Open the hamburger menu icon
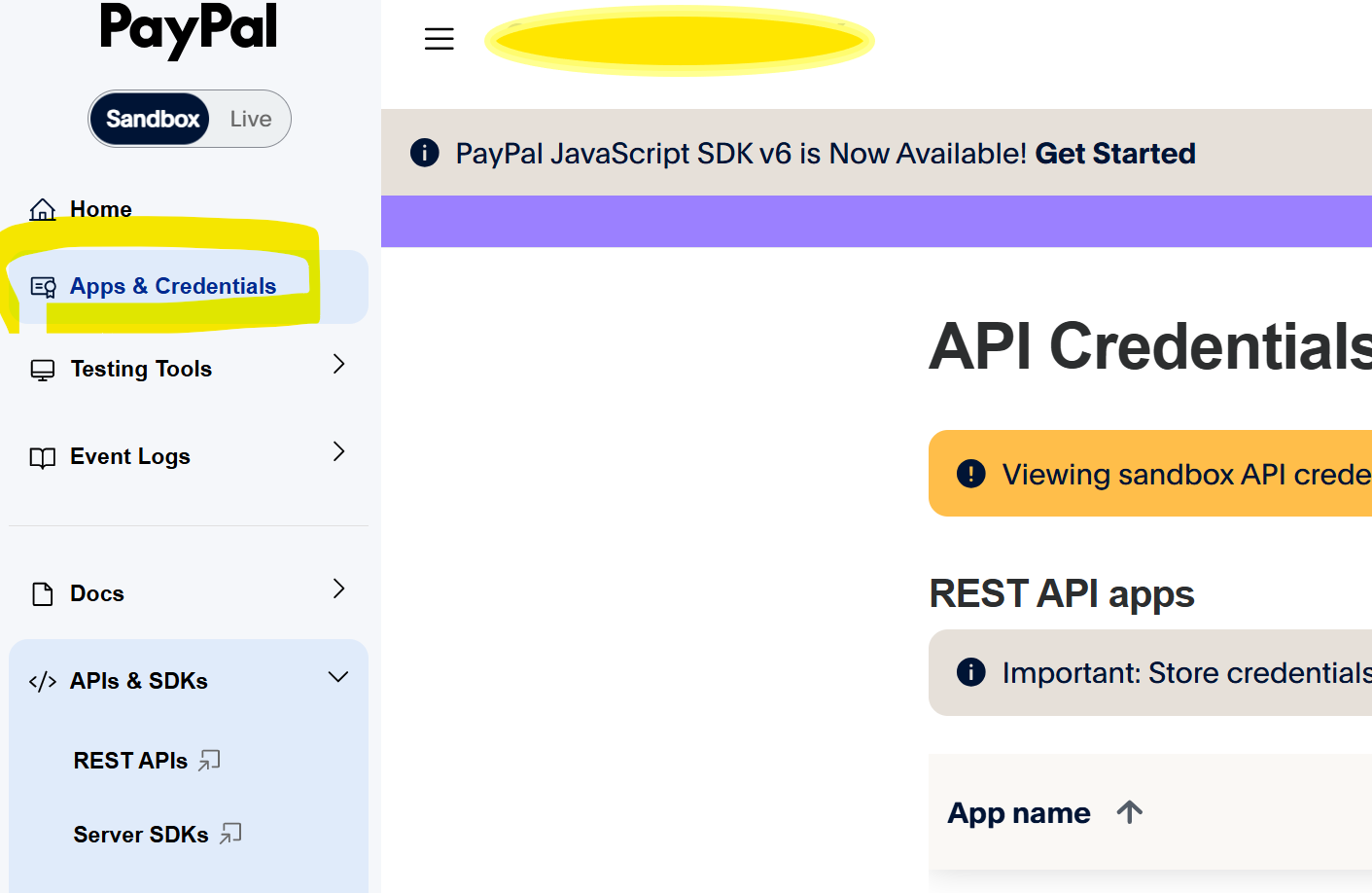The width and height of the screenshot is (1372, 893). pyautogui.click(x=440, y=39)
